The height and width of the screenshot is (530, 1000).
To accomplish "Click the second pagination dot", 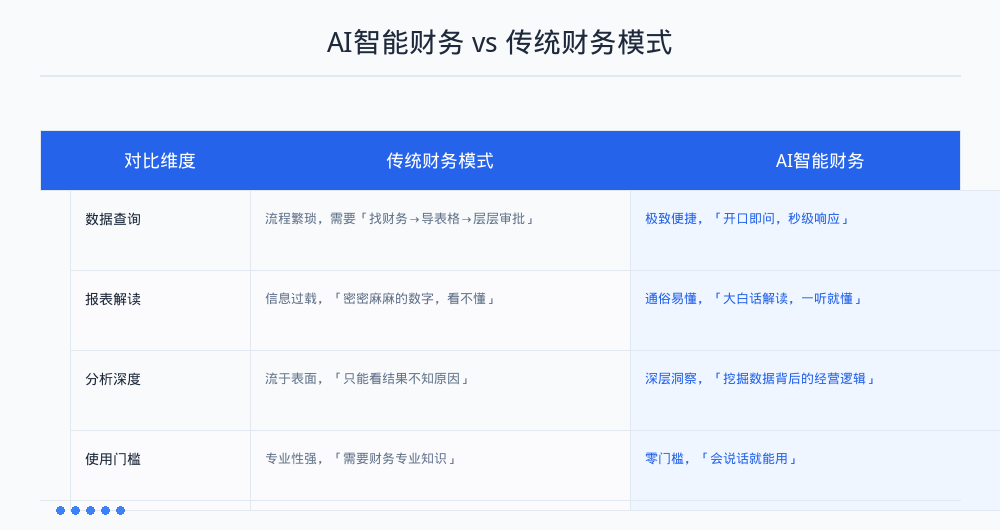I will 75,510.
